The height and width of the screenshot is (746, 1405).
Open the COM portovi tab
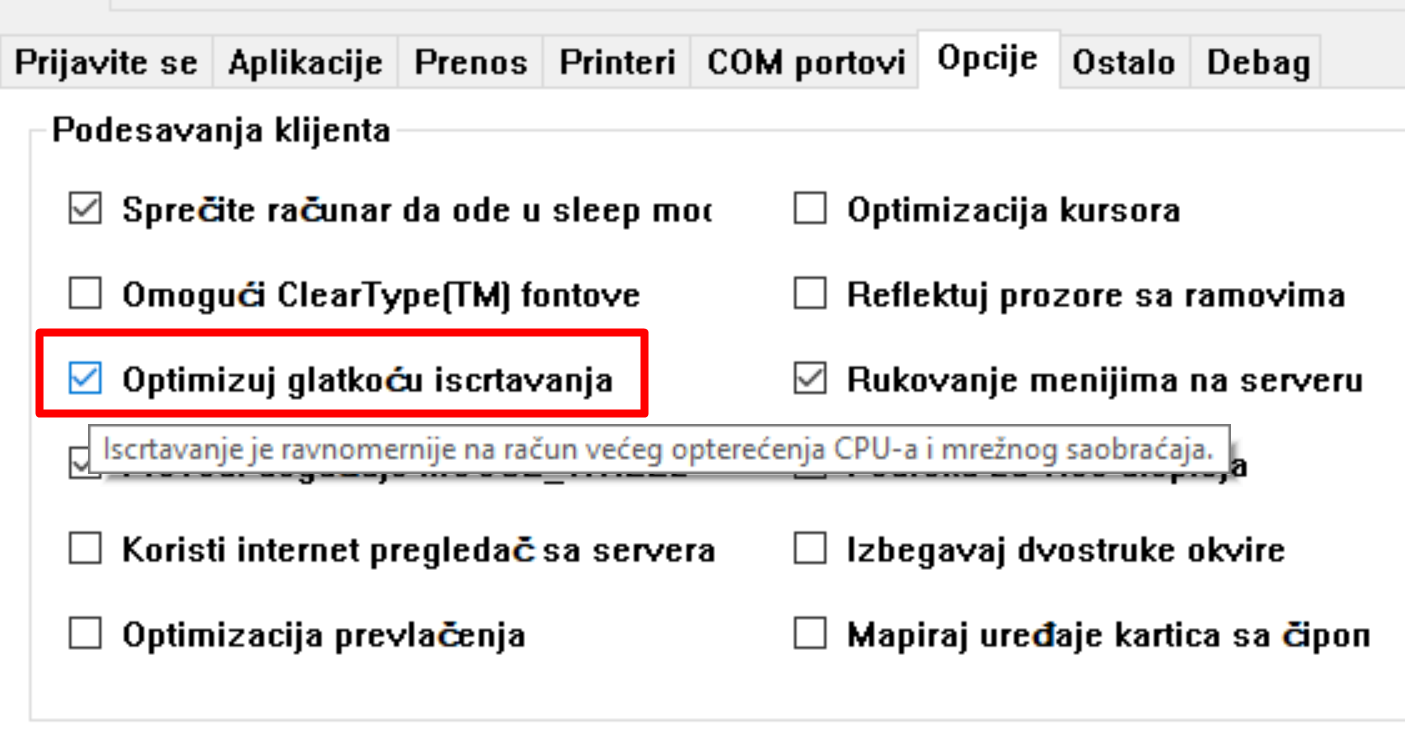(806, 63)
